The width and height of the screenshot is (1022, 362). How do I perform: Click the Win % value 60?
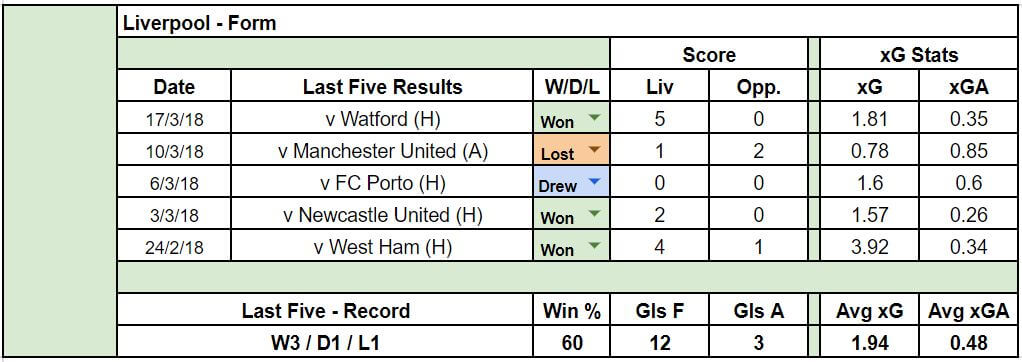coord(572,342)
